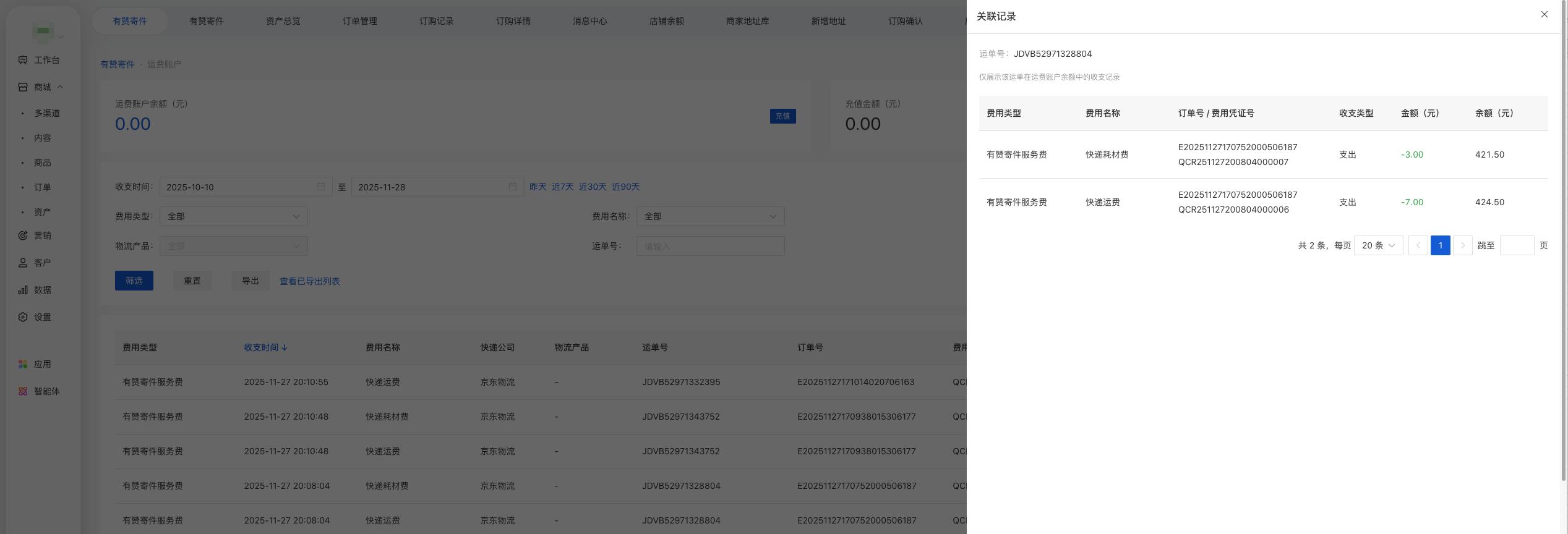Click the 跳至 page number input
The height and width of the screenshot is (534, 1568).
1517,245
